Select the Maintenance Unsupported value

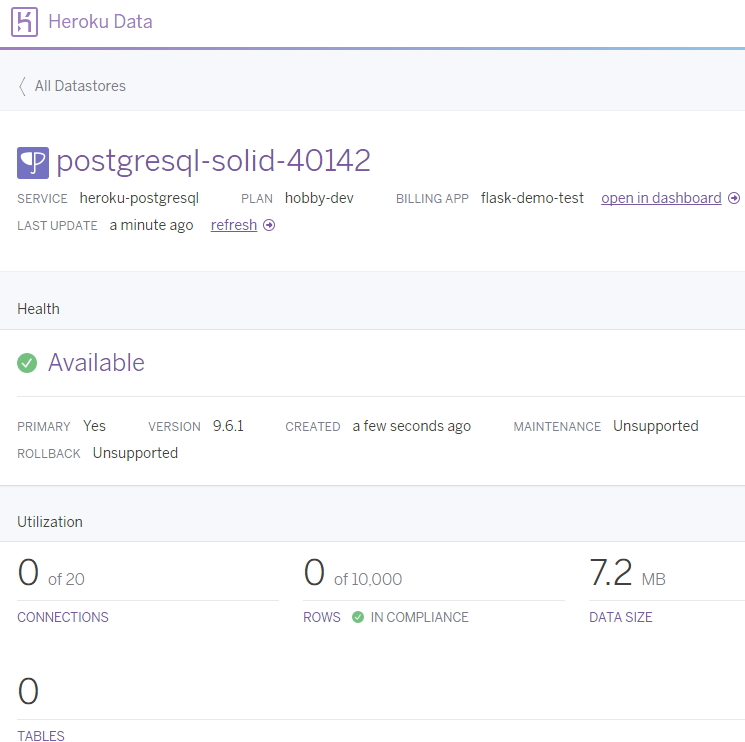(x=656, y=426)
